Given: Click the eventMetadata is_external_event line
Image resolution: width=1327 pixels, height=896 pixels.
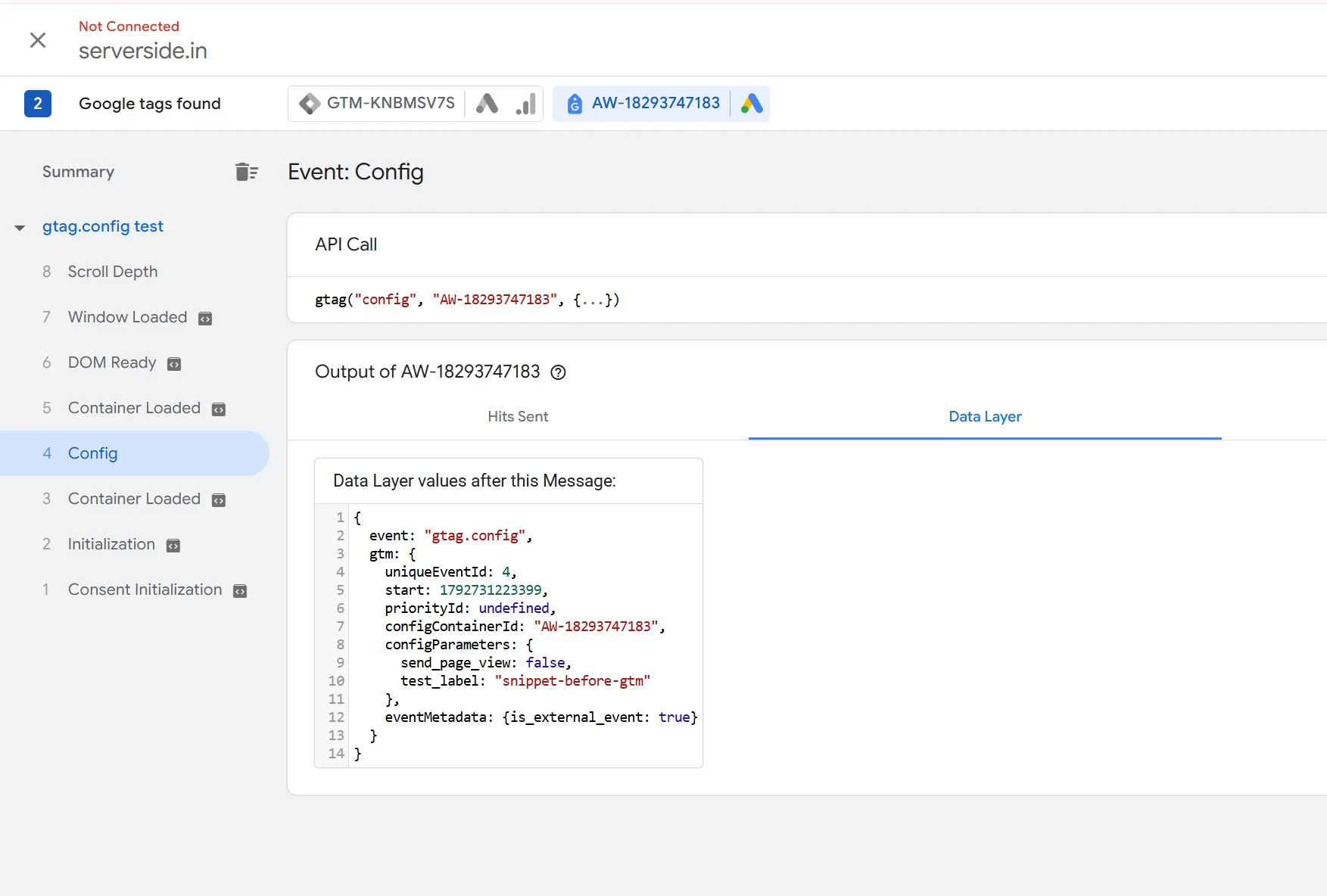Looking at the screenshot, I should 541,717.
